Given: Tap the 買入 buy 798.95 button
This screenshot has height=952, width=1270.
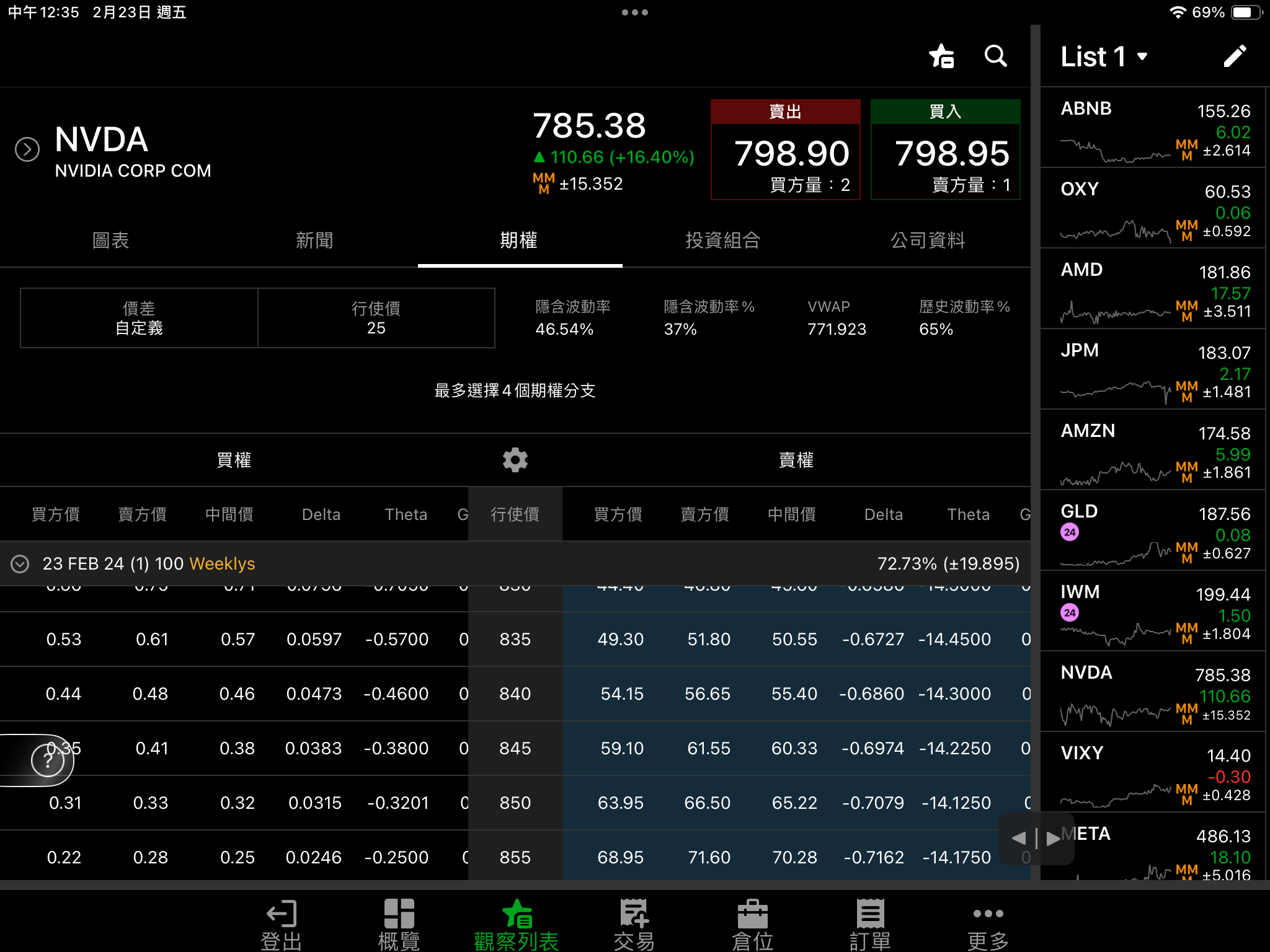Looking at the screenshot, I should (945, 149).
